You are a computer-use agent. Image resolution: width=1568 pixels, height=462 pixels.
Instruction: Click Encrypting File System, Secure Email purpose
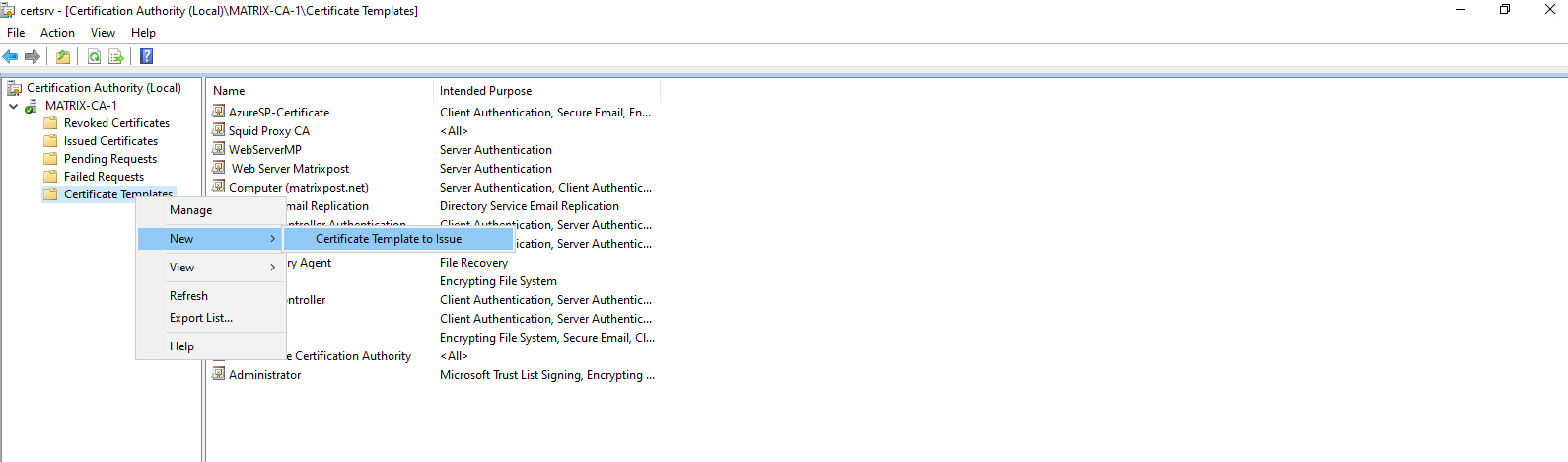tap(547, 338)
